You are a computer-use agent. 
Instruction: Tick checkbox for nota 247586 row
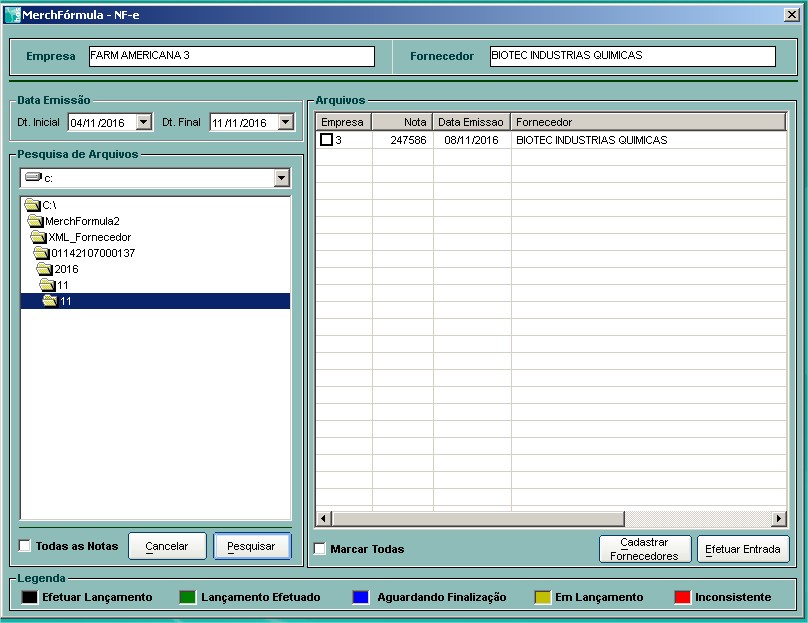pyautogui.click(x=326, y=140)
